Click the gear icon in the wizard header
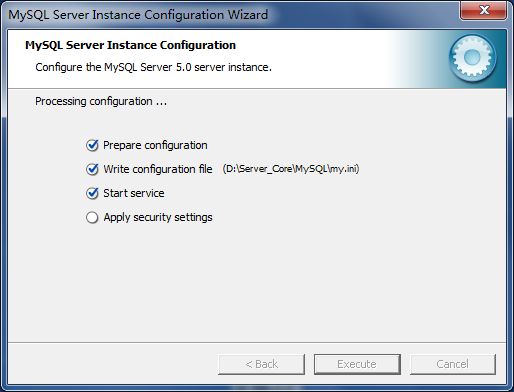Image resolution: width=514 pixels, height=392 pixels. pos(472,58)
